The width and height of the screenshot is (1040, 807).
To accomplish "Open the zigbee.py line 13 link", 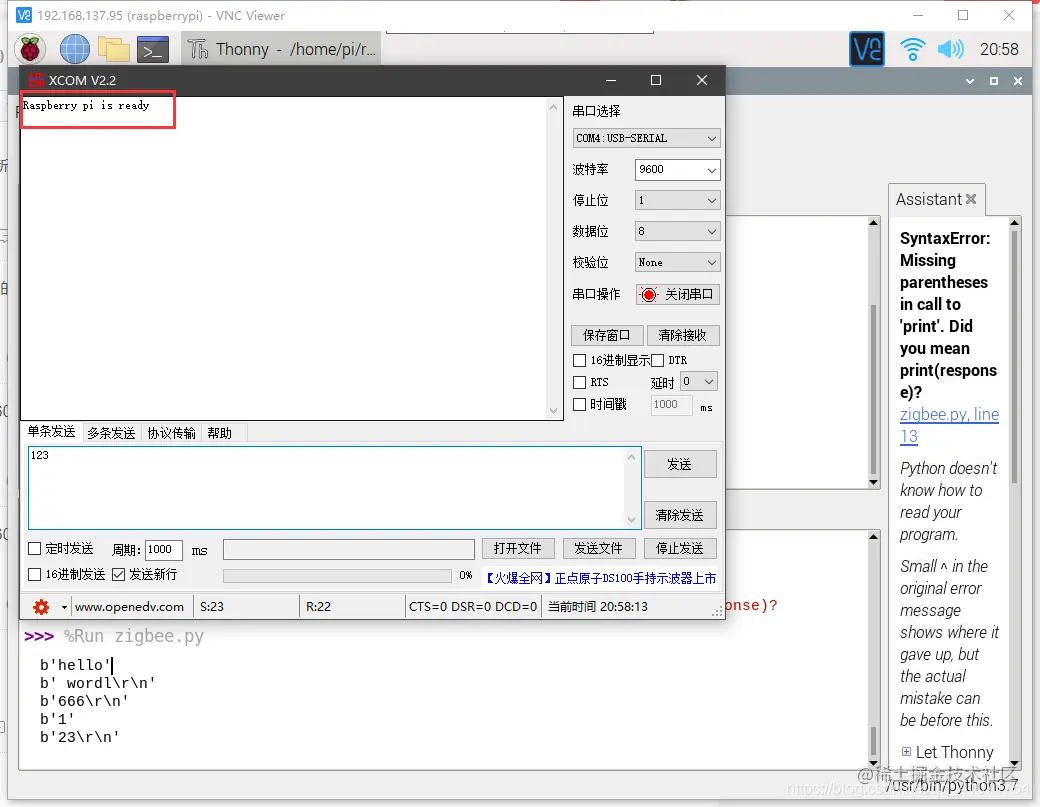I will [948, 425].
